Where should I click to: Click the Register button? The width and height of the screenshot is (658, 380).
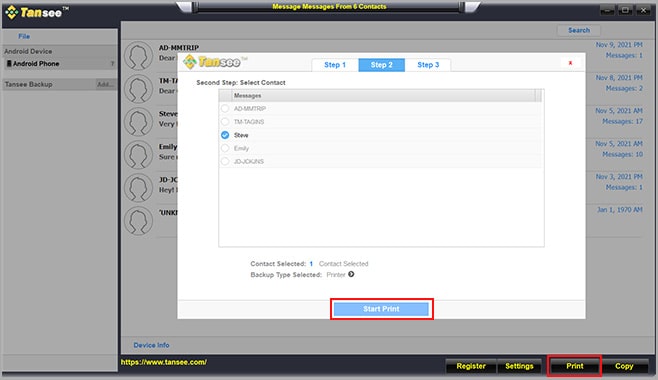tap(471, 366)
